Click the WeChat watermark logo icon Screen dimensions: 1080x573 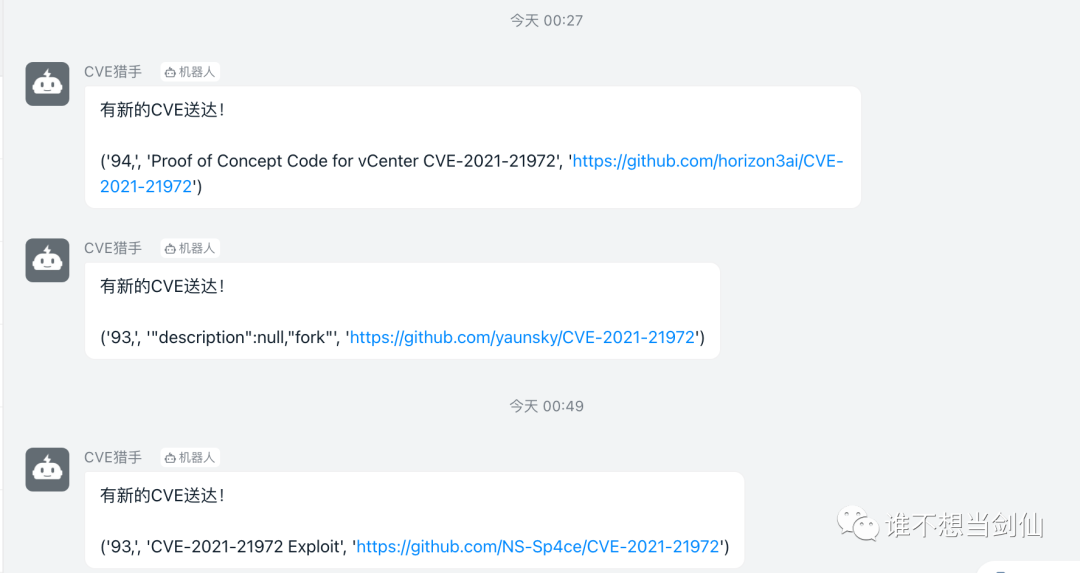pyautogui.click(x=858, y=523)
